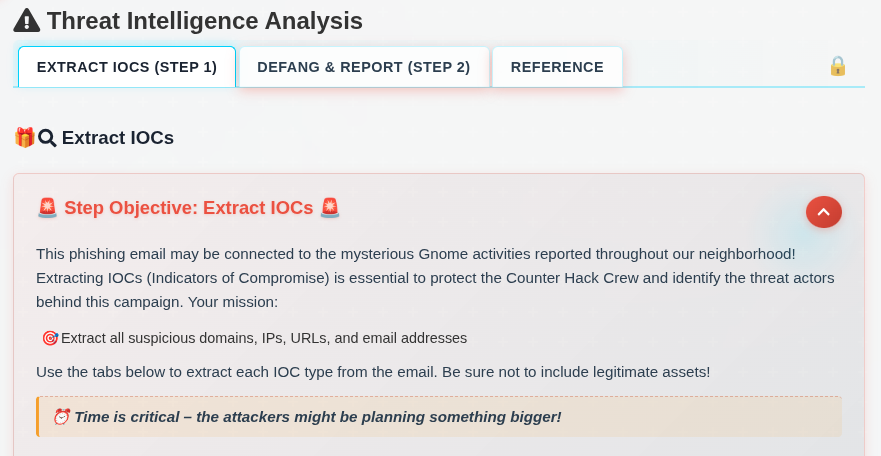Click the siren icon after Extract IOCs heading
This screenshot has width=881, height=456.
point(330,208)
